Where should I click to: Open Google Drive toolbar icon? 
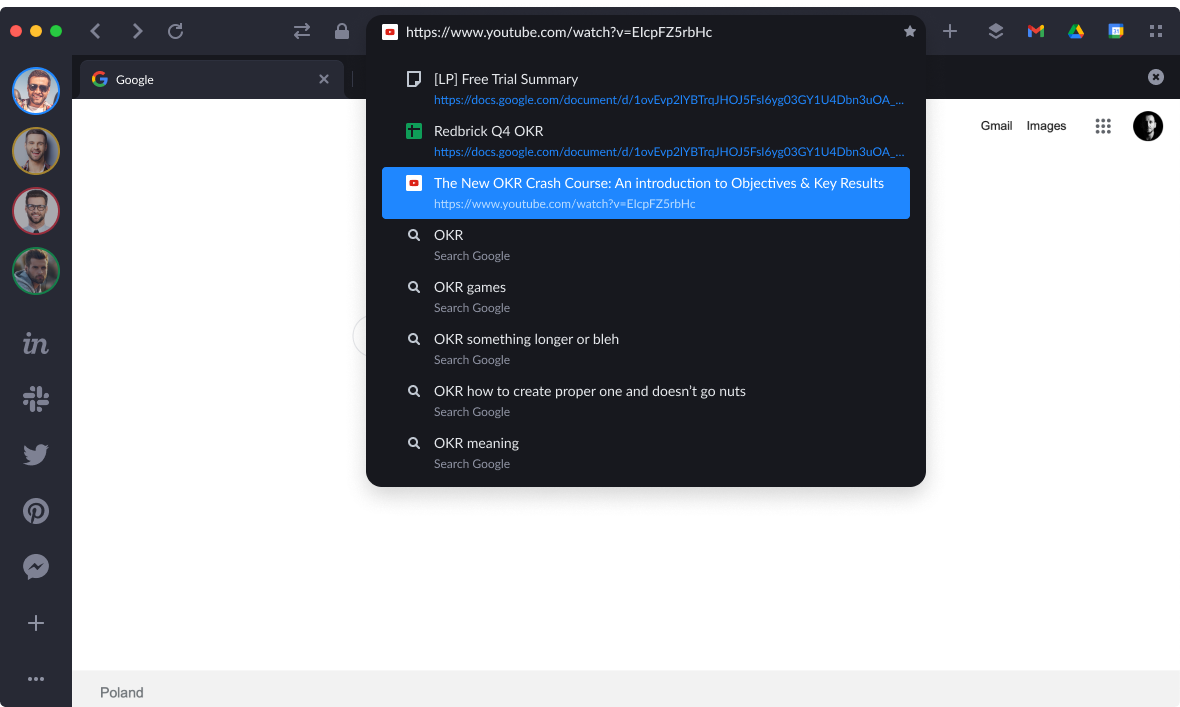pyautogui.click(x=1076, y=31)
